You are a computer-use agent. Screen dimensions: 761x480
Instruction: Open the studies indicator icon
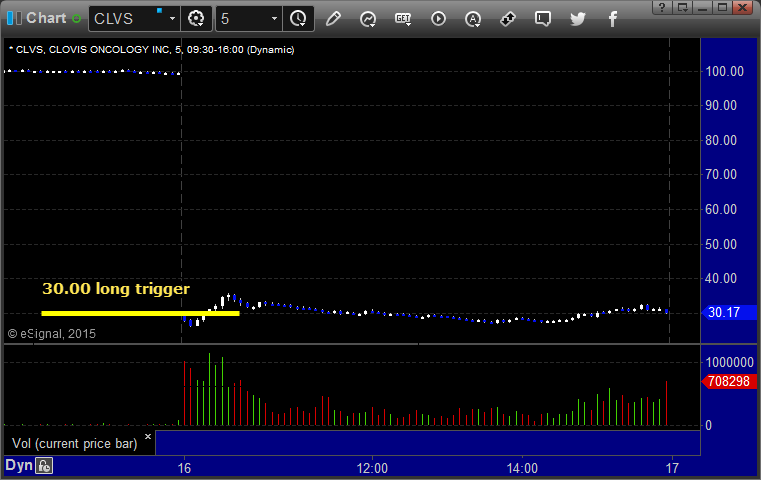click(x=368, y=19)
